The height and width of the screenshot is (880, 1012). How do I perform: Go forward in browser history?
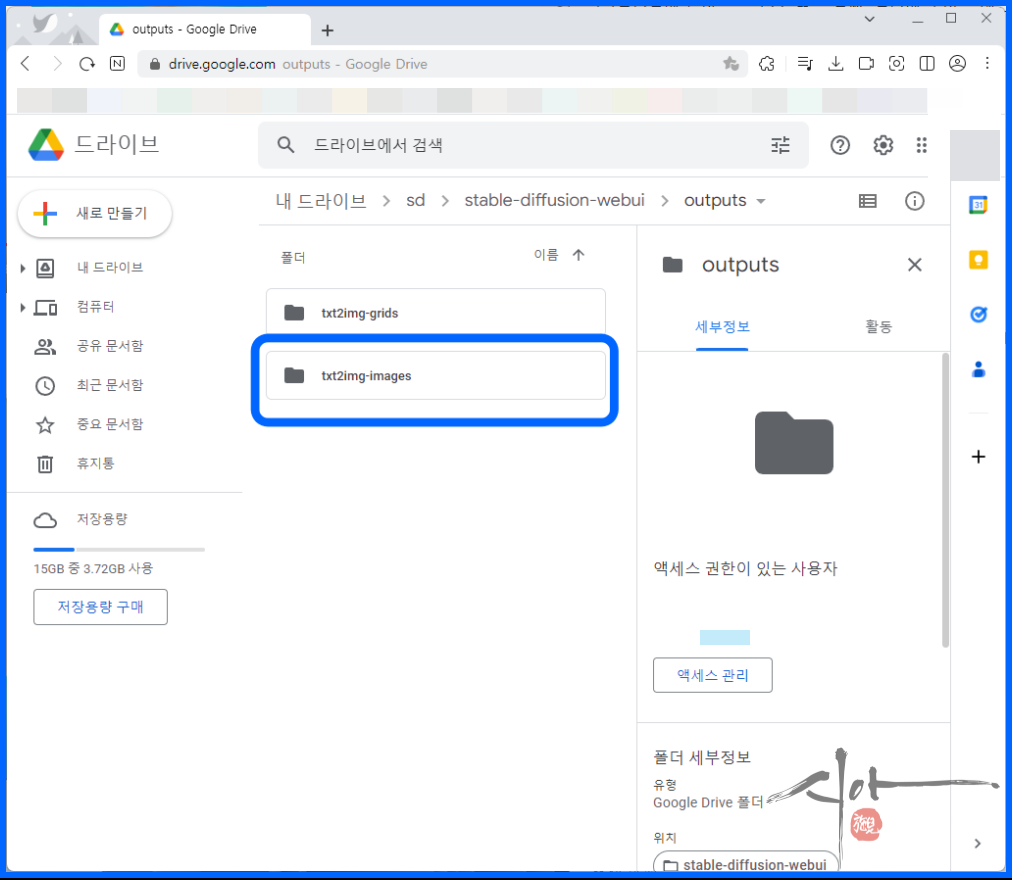tap(57, 64)
